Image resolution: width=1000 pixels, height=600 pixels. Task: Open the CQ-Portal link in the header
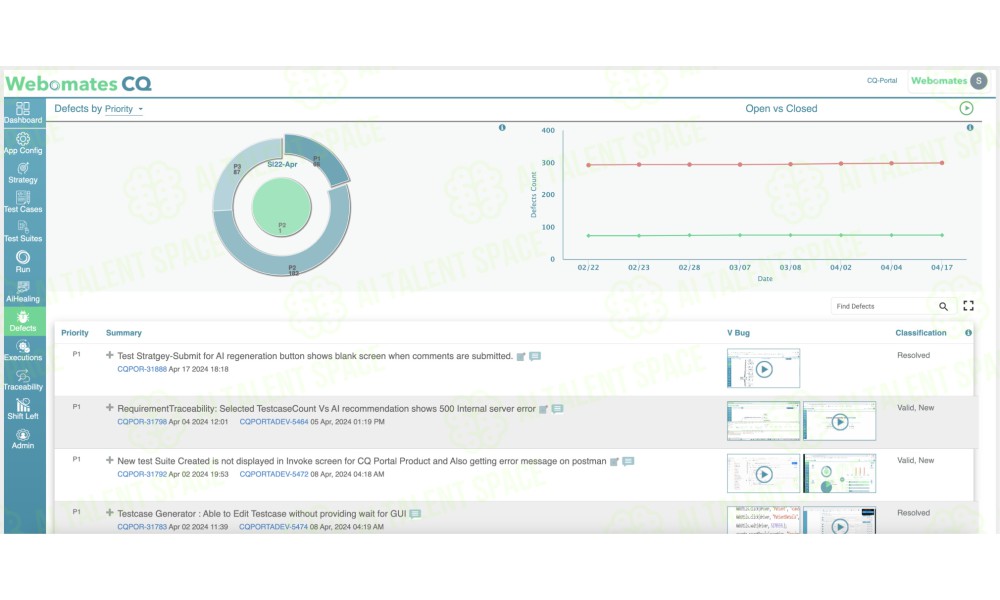tap(881, 81)
